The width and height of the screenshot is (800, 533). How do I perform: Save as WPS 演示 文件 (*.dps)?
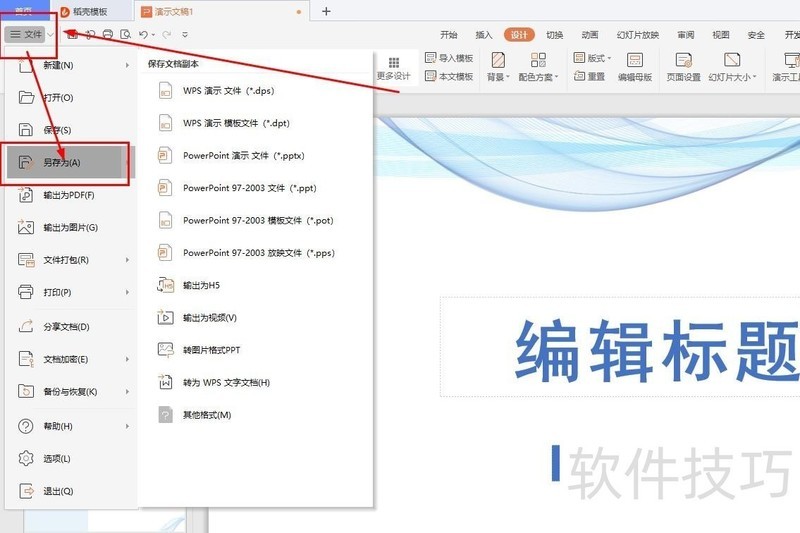click(257, 91)
